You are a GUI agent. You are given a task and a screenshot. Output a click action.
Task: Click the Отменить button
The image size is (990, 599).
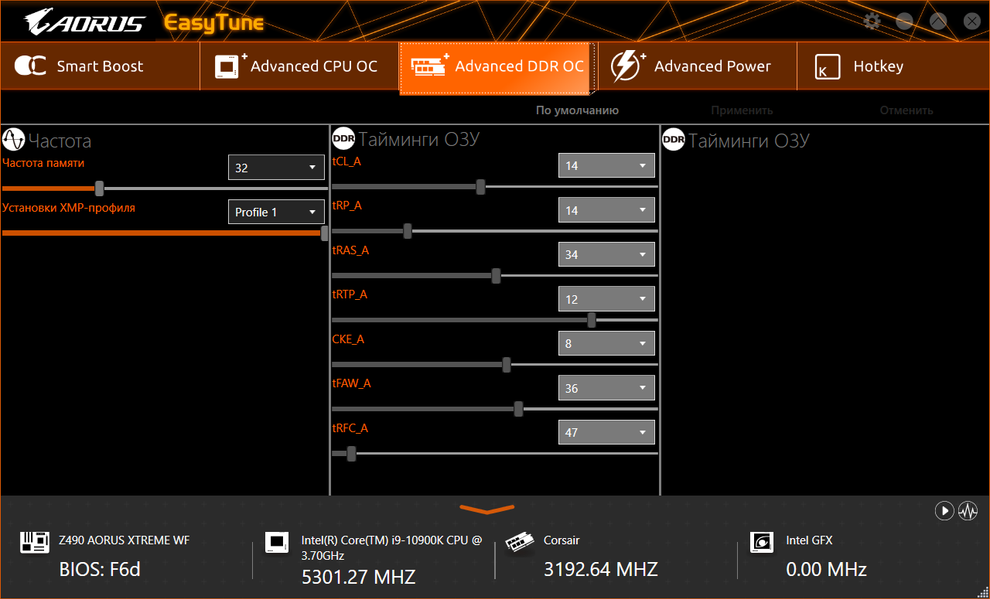pos(906,110)
